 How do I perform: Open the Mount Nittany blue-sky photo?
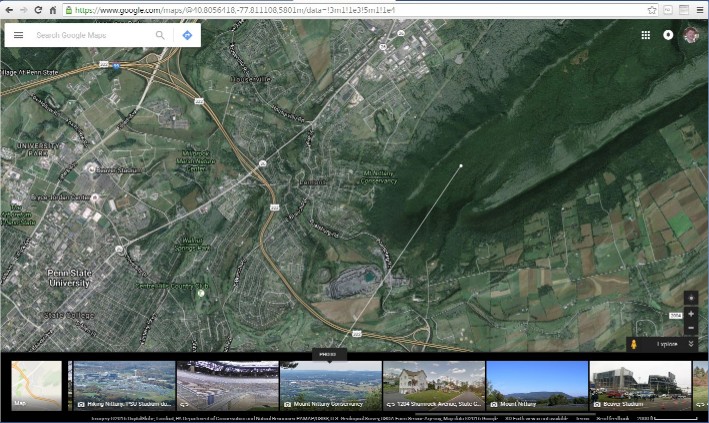click(x=537, y=385)
